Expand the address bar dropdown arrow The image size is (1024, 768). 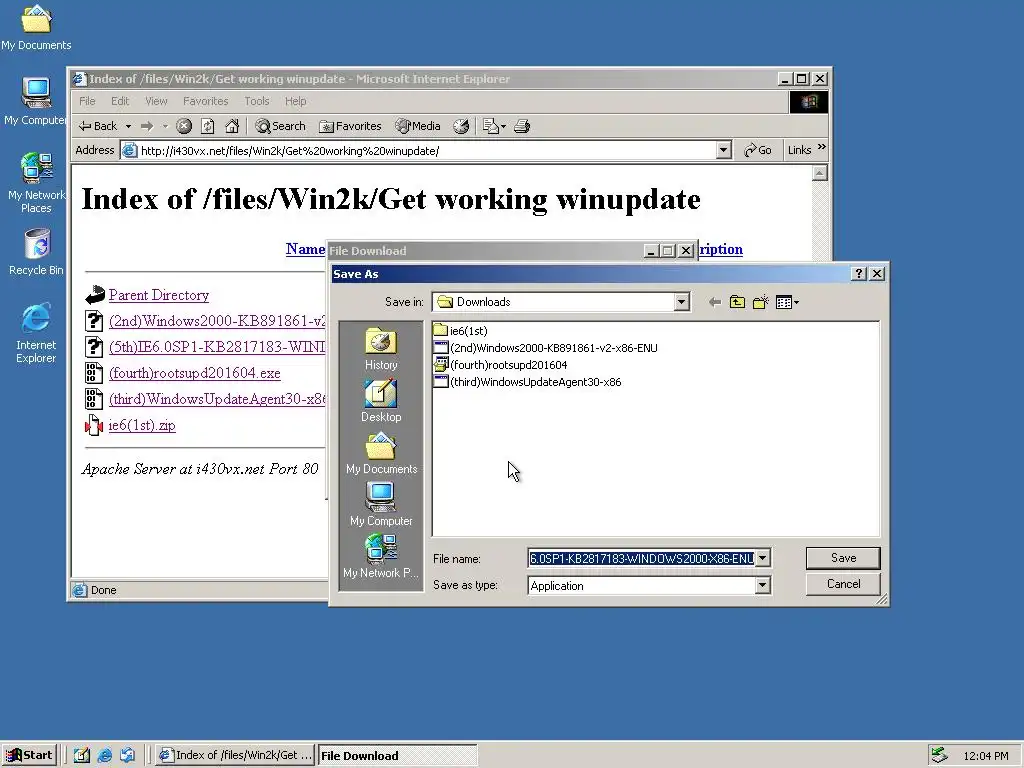click(x=723, y=151)
